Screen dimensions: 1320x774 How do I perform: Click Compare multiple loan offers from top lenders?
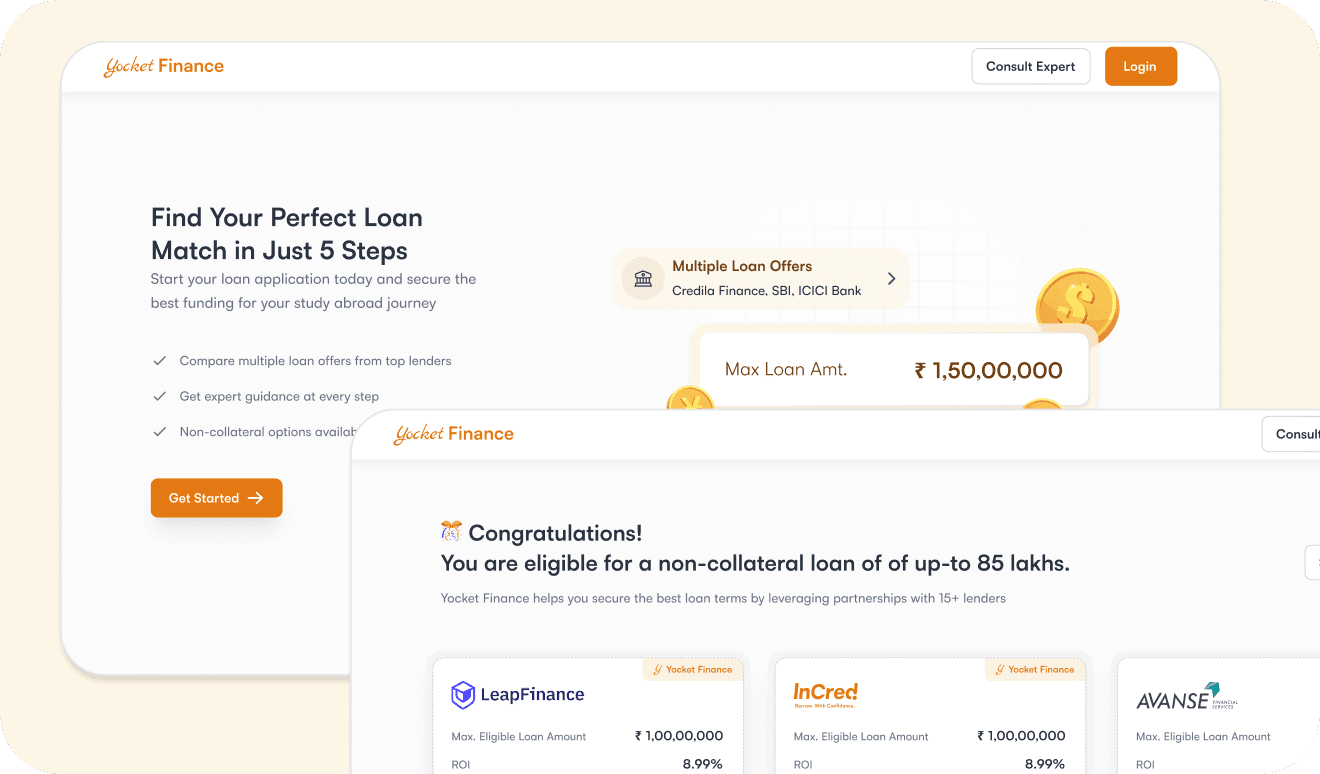click(x=315, y=361)
